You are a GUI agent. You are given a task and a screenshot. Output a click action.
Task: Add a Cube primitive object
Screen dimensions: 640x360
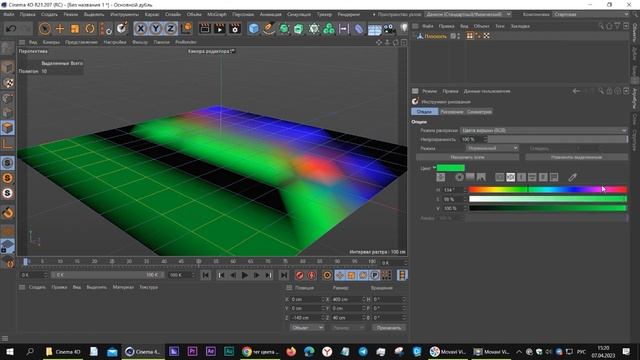tap(253, 29)
